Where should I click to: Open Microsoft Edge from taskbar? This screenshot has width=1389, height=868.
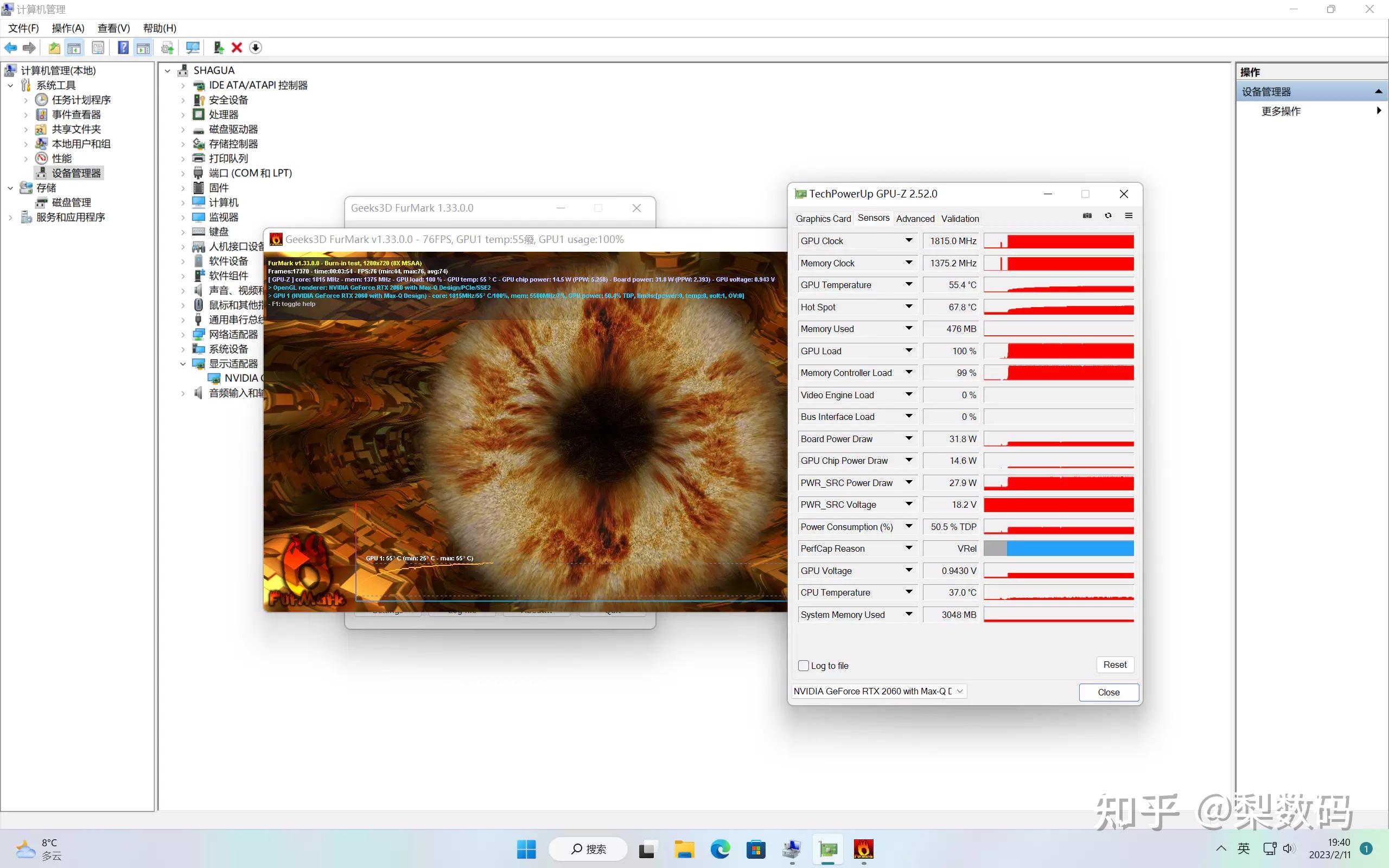(720, 849)
